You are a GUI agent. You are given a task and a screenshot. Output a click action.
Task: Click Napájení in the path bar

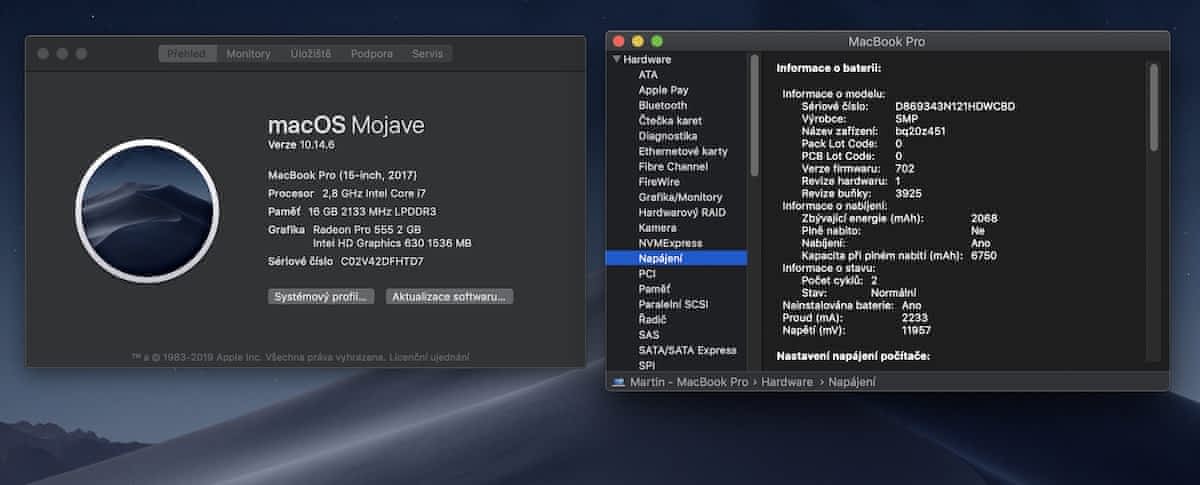point(851,382)
